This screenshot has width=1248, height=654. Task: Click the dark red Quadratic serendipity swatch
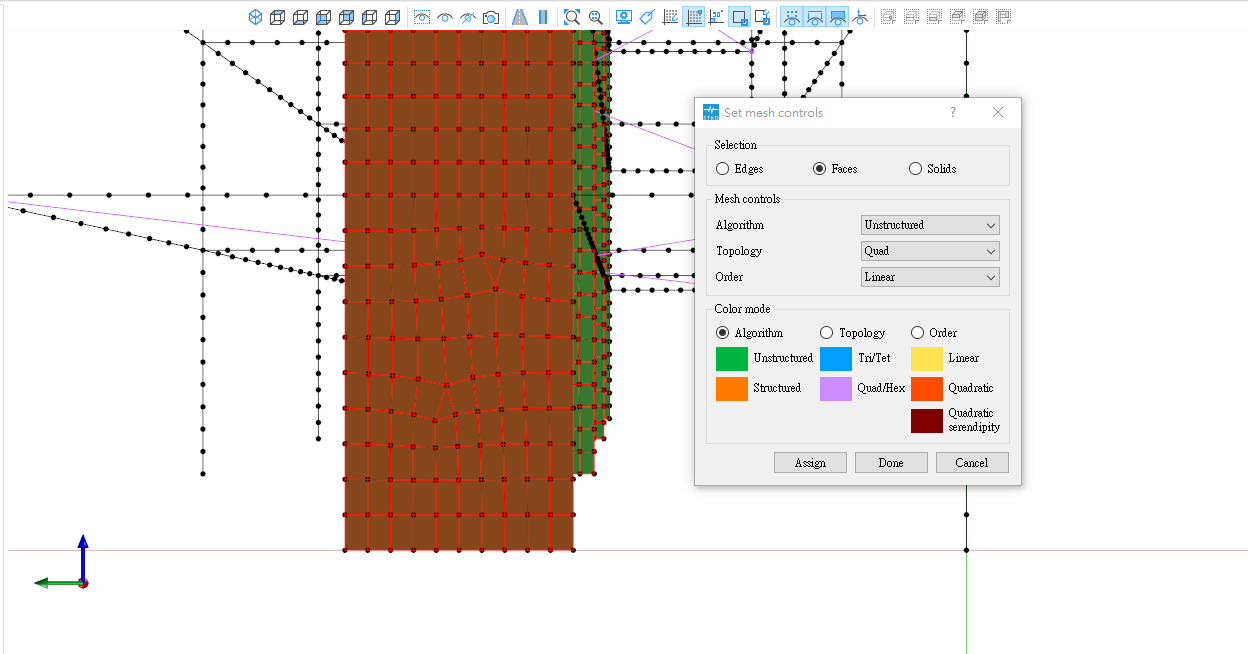point(927,421)
